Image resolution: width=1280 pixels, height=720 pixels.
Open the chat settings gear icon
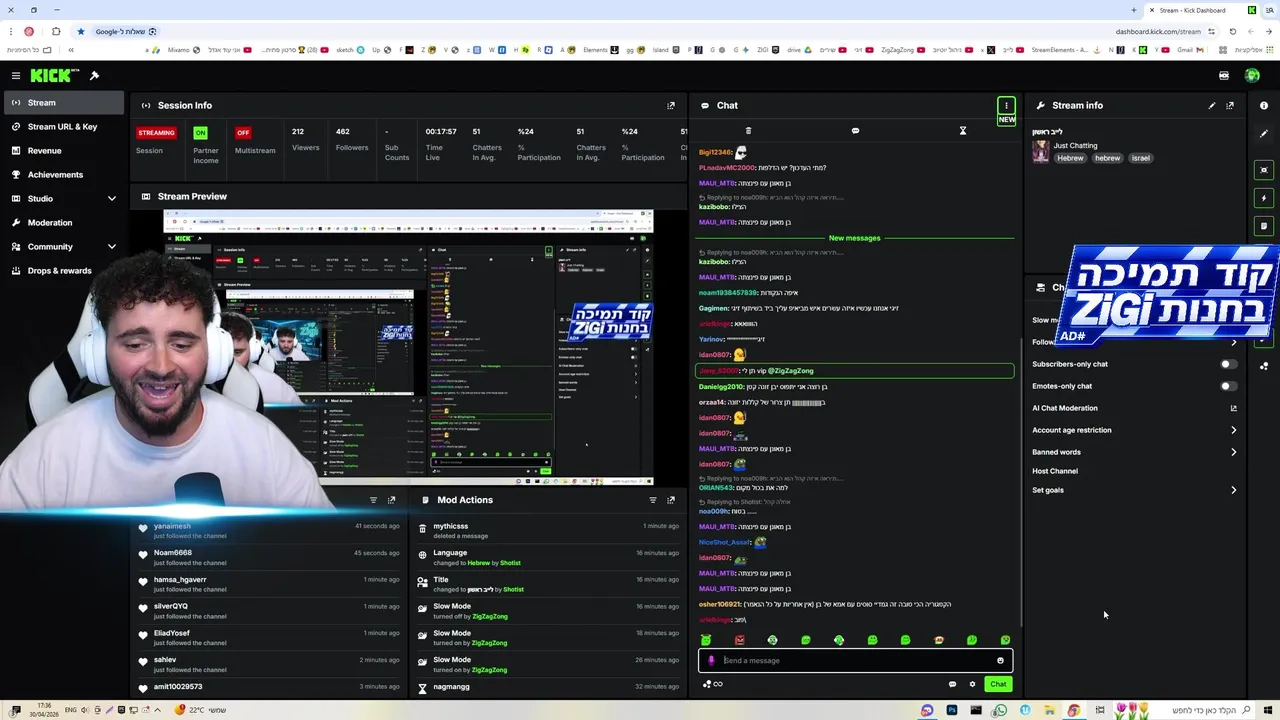pos(972,684)
